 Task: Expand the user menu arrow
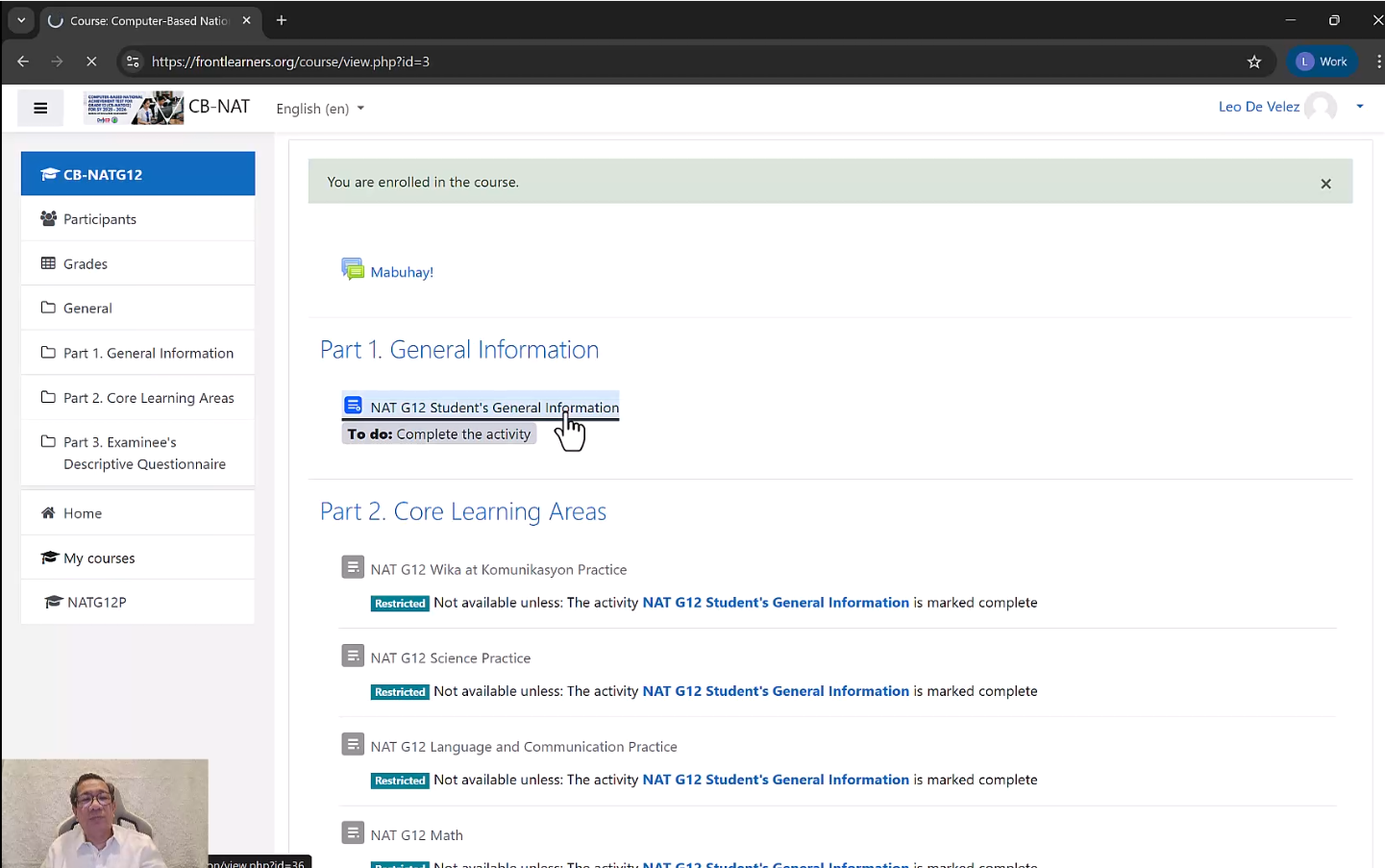point(1359,107)
